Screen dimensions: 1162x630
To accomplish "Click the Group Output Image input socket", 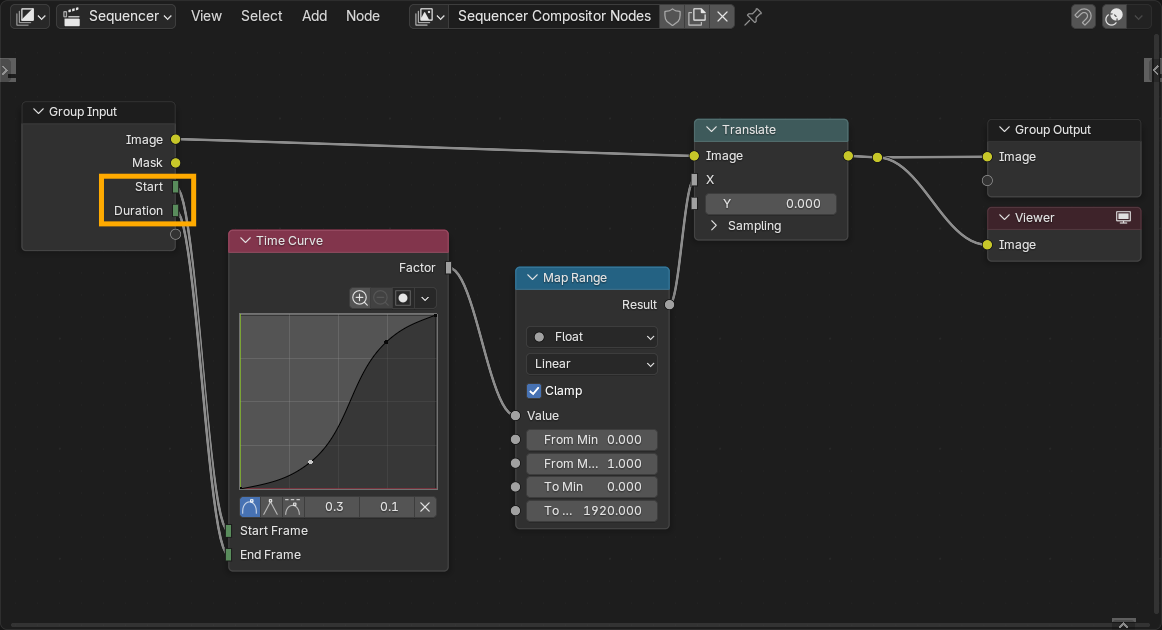I will tap(987, 156).
